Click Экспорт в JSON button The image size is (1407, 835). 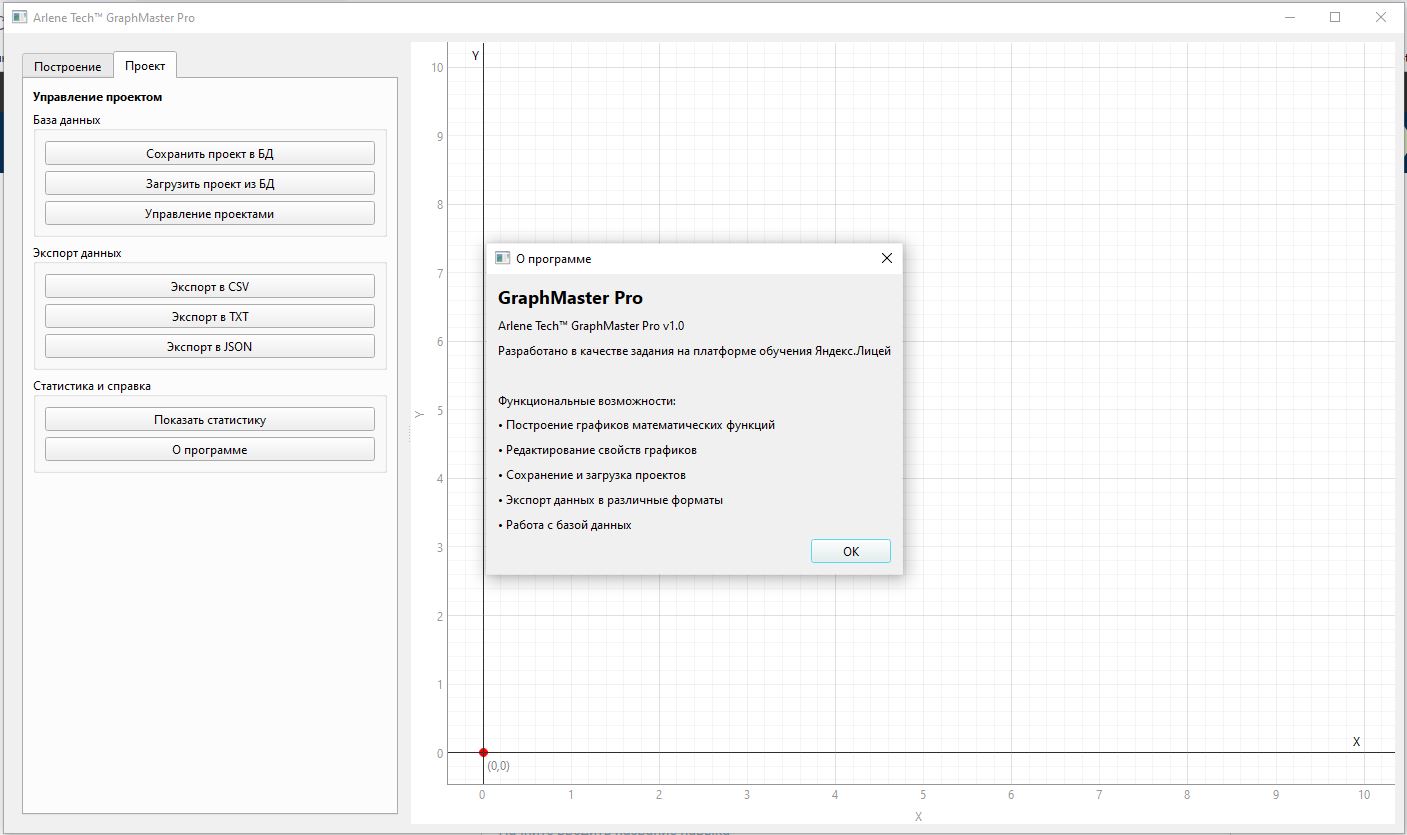210,346
